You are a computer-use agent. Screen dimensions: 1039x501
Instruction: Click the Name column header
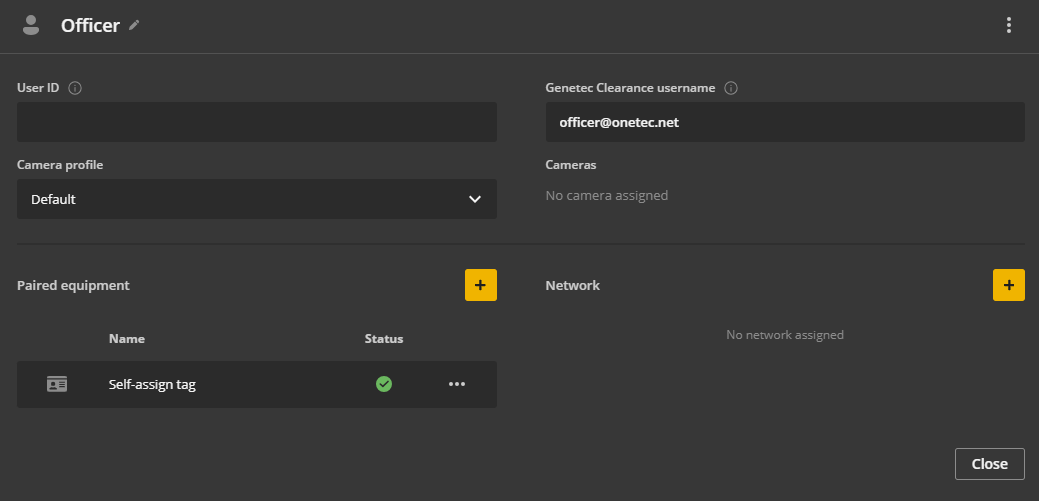point(127,339)
